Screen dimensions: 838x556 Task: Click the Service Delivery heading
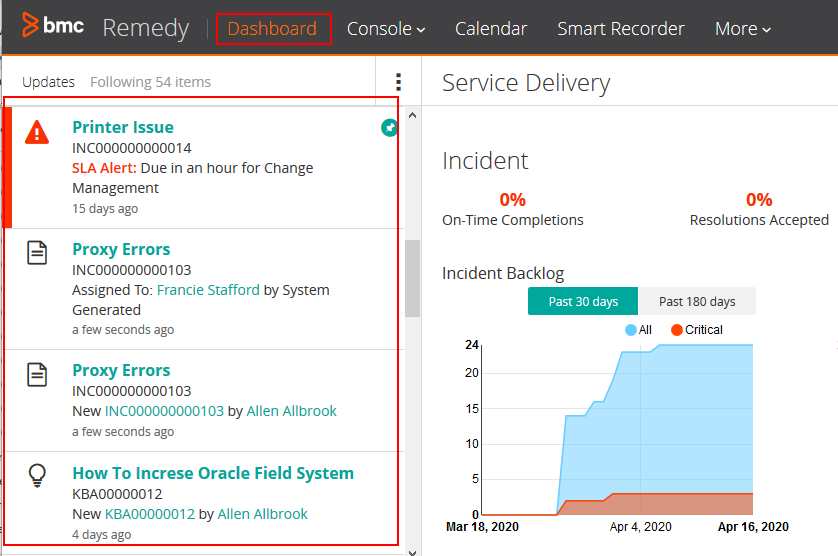coord(526,83)
